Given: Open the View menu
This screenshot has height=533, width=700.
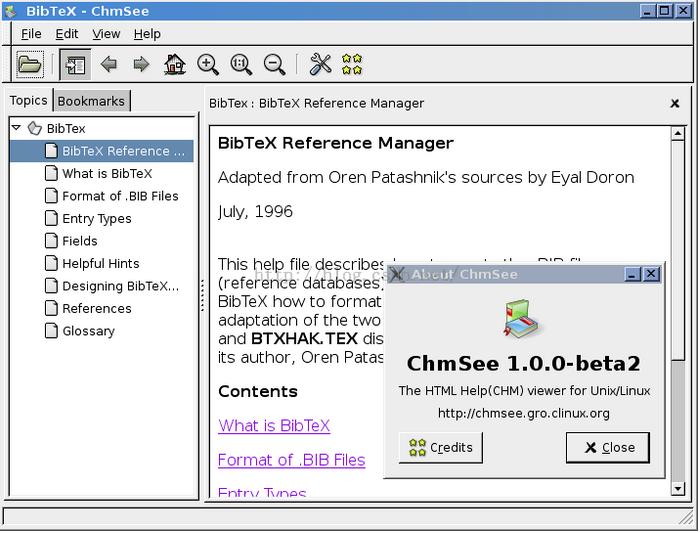Looking at the screenshot, I should click(x=106, y=33).
